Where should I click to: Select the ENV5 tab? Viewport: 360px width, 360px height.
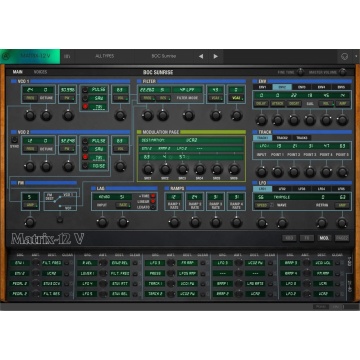pyautogui.click(x=342, y=87)
